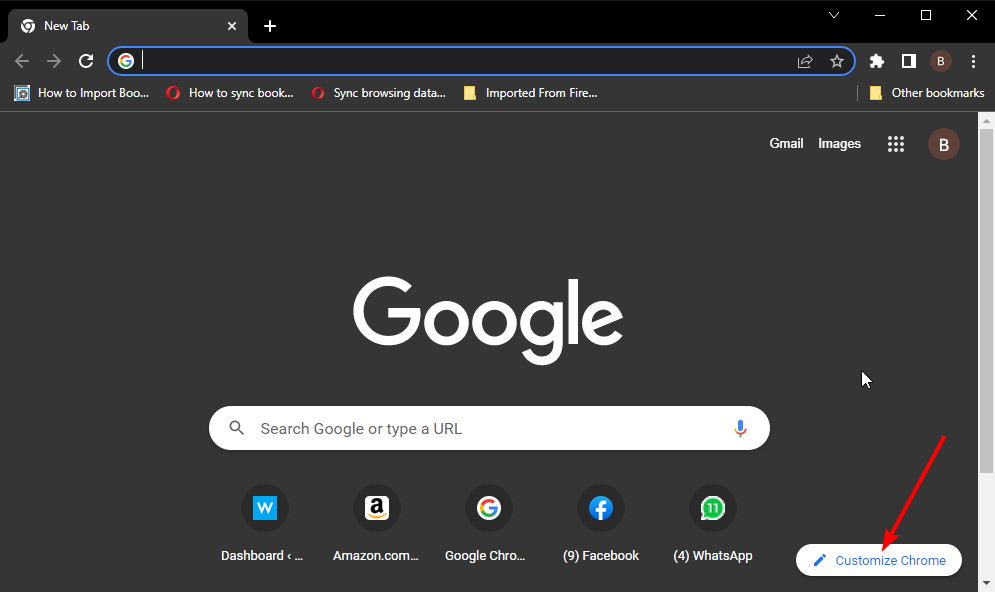This screenshot has height=592, width=995.
Task: Open the Google Chrome shortcut tile
Action: 488,524
